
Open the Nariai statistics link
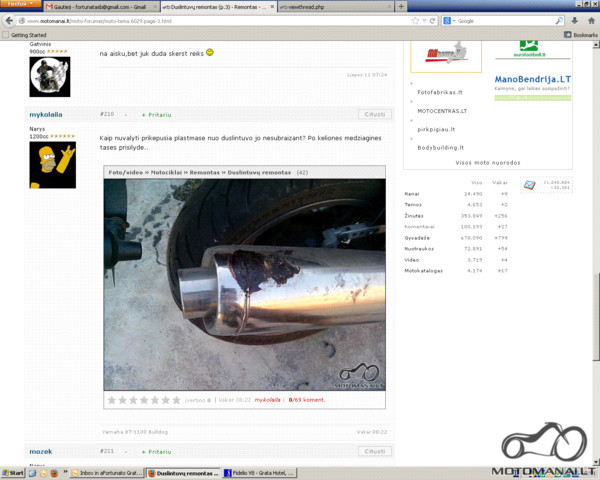click(x=412, y=194)
